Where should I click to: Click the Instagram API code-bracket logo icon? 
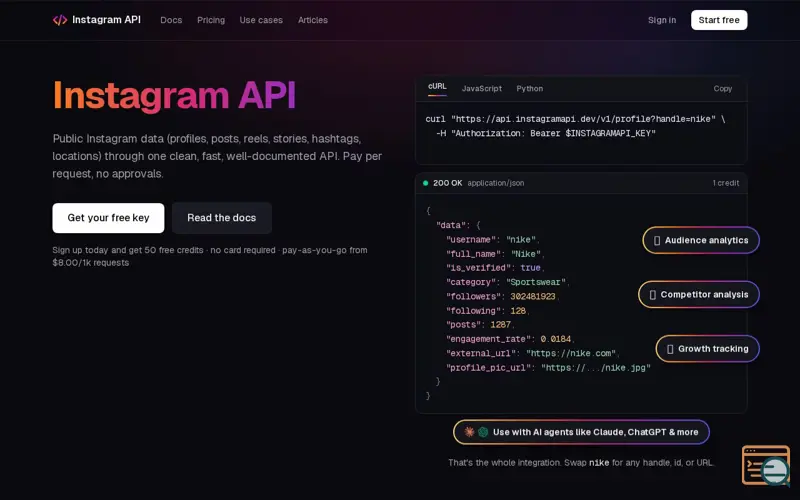[x=60, y=20]
